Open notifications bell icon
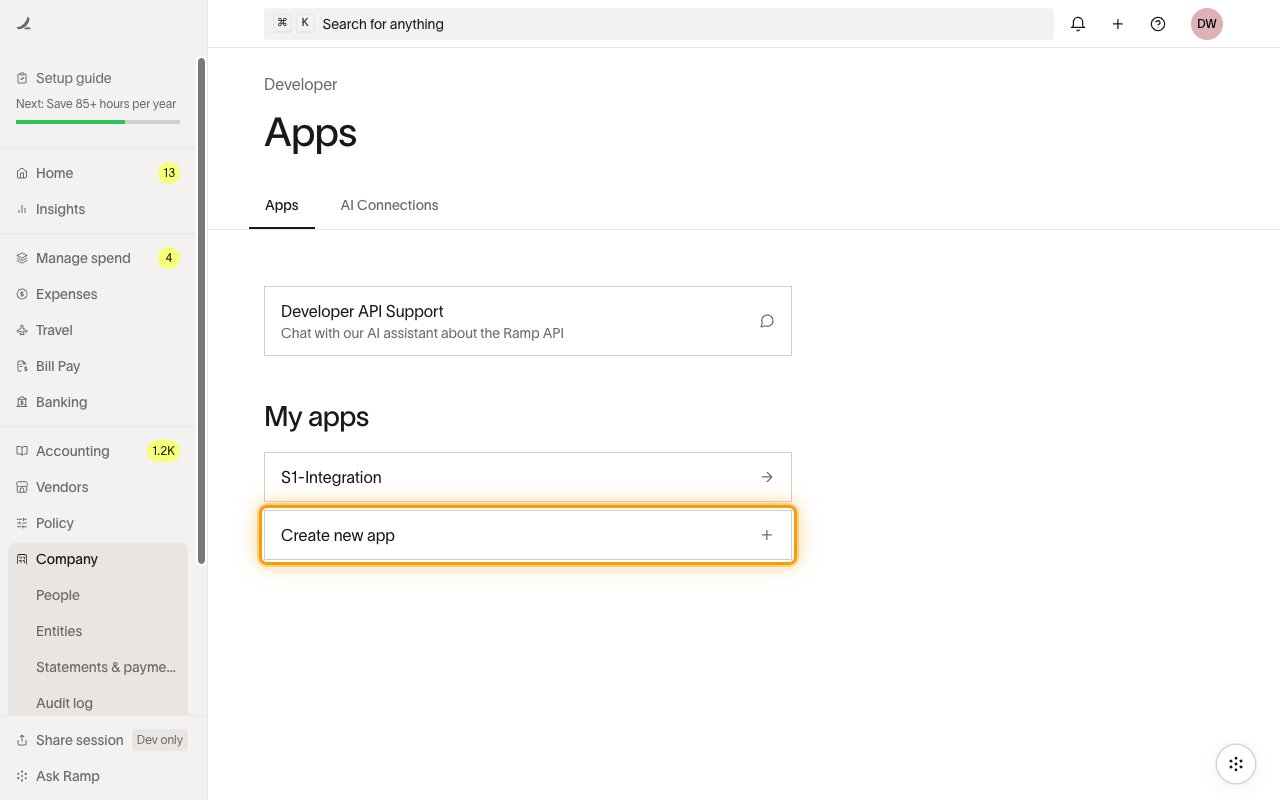1280x800 pixels. [1078, 24]
